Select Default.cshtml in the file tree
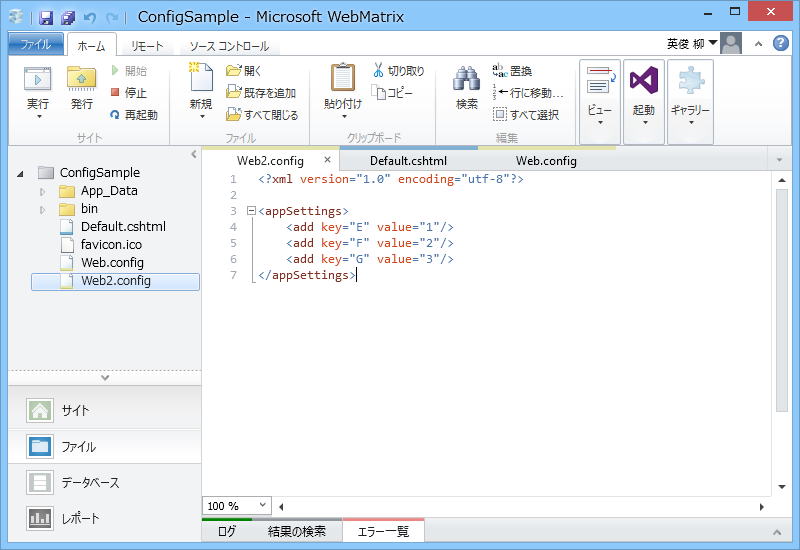This screenshot has height=550, width=800. pyautogui.click(x=123, y=227)
